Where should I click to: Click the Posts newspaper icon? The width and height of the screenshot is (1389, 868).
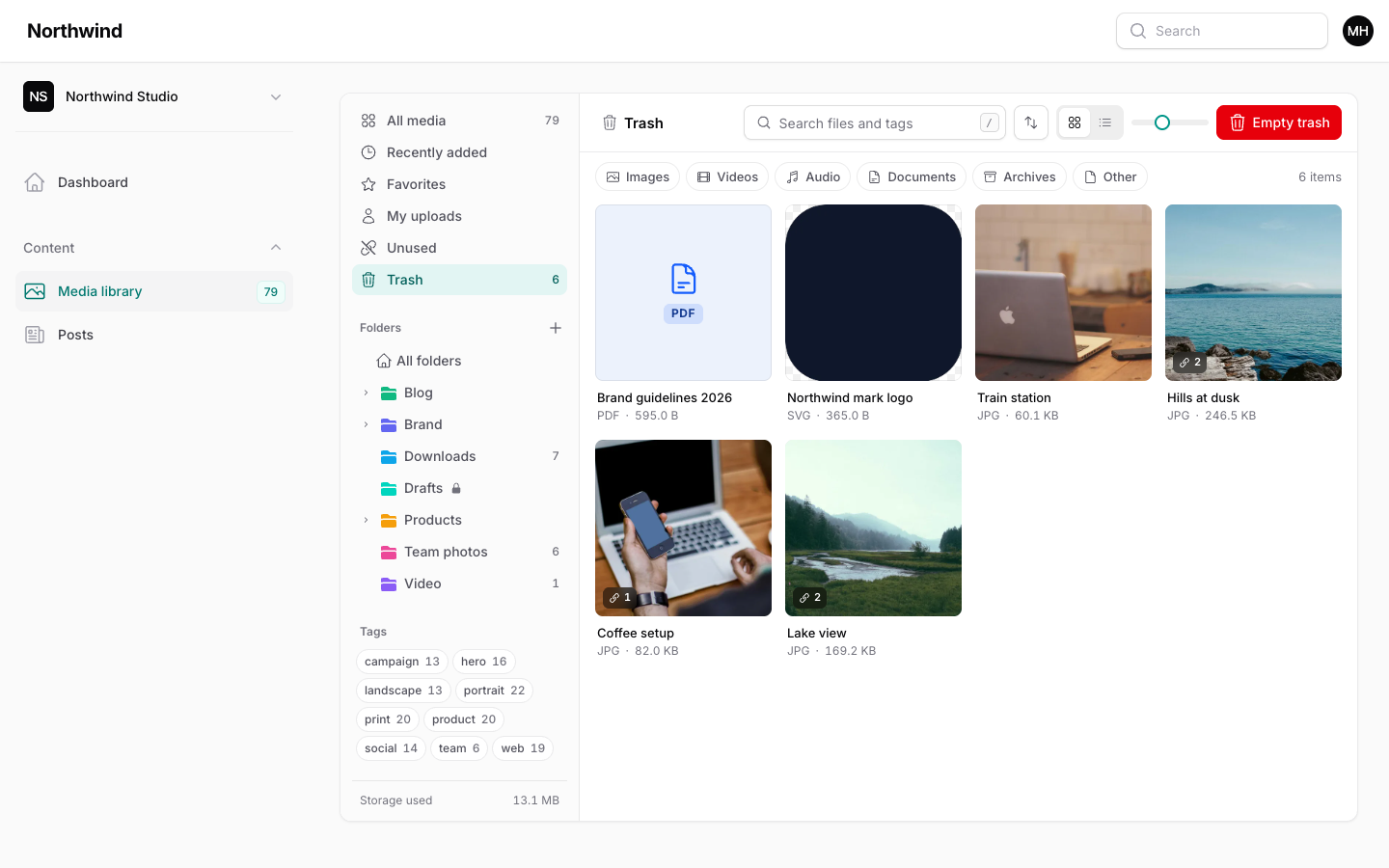coord(35,335)
